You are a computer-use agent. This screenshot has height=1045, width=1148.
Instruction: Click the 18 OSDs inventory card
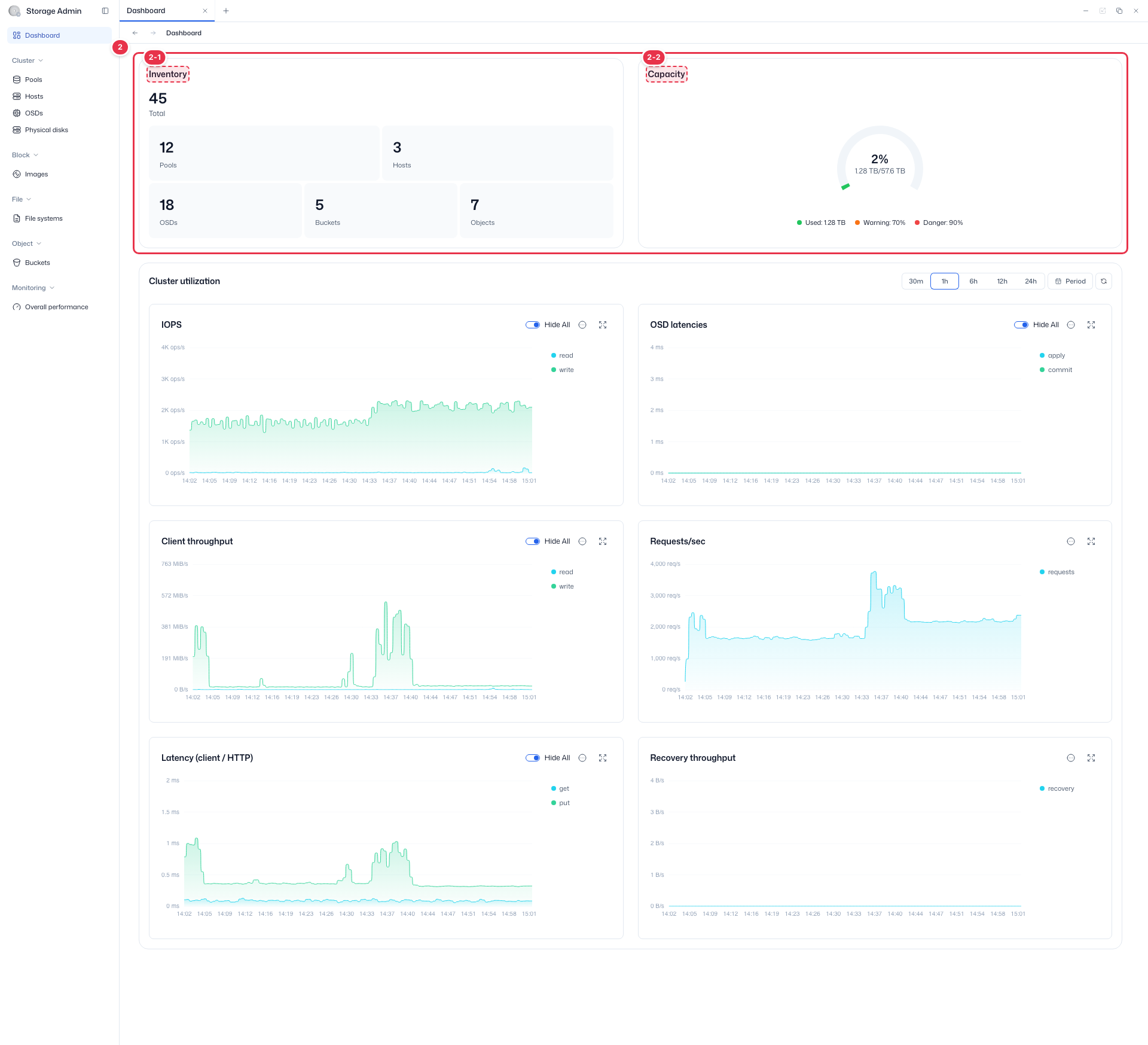tap(225, 211)
